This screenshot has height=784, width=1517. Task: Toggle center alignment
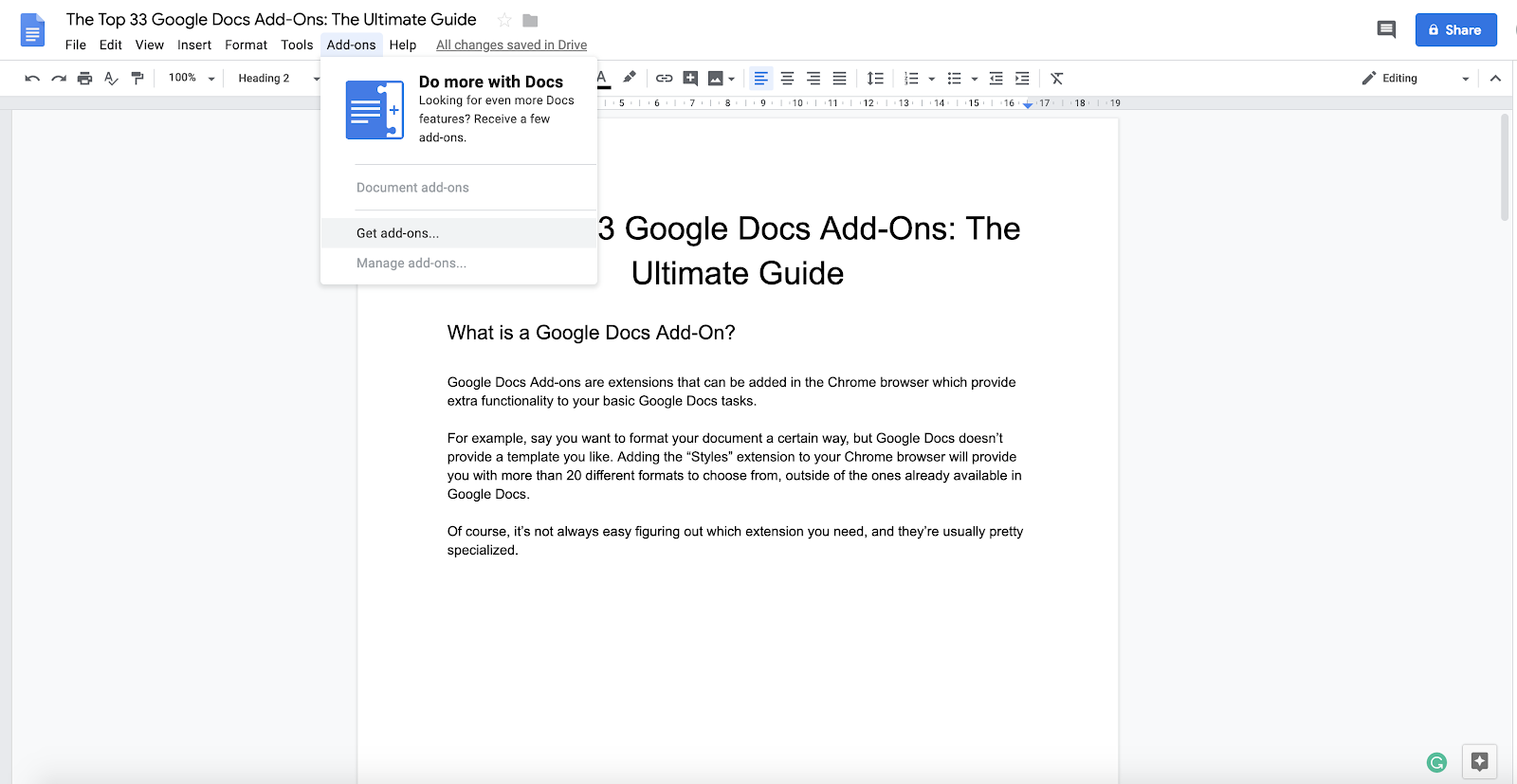787,79
